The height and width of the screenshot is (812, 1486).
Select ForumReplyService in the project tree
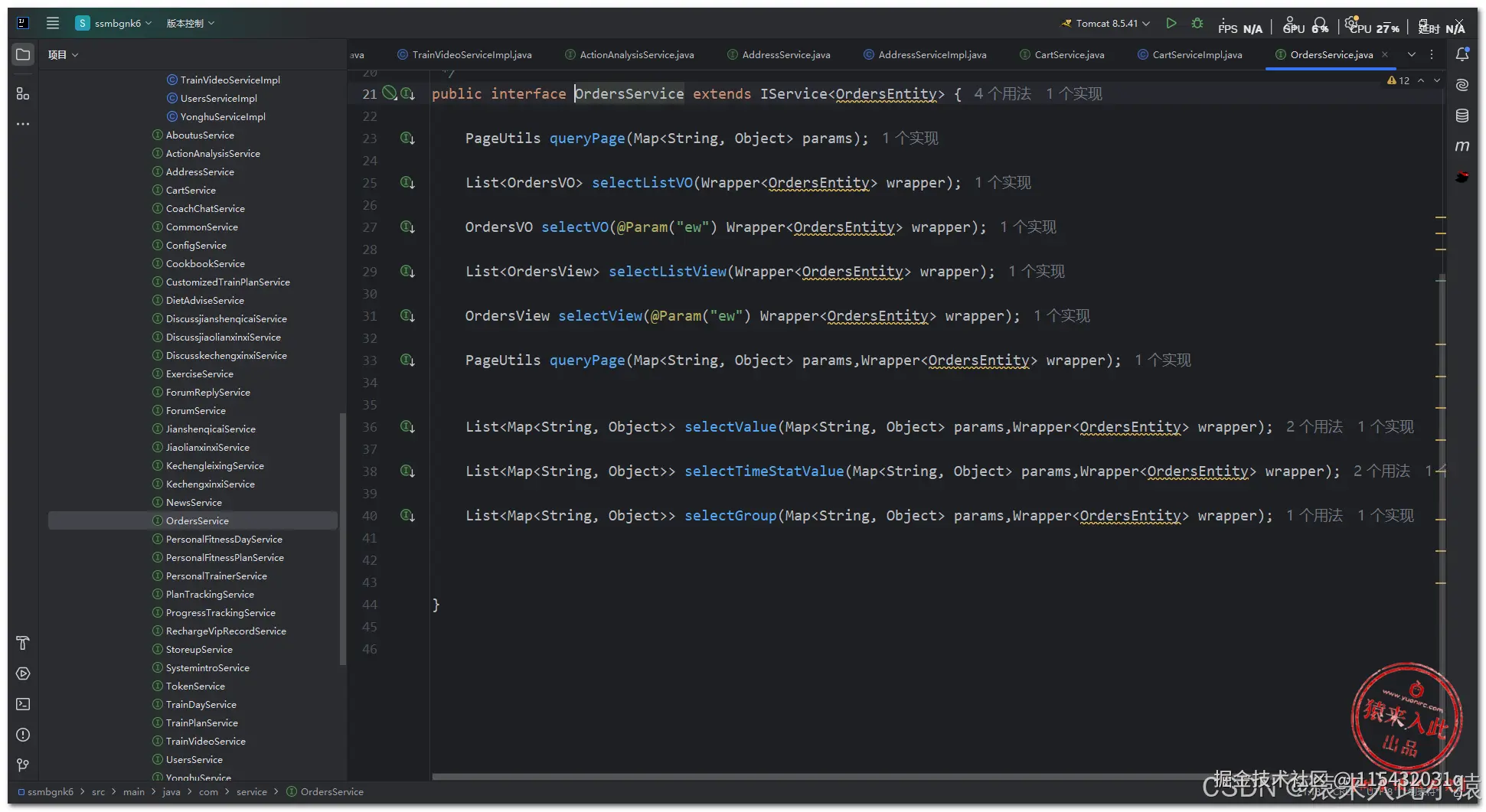click(207, 392)
